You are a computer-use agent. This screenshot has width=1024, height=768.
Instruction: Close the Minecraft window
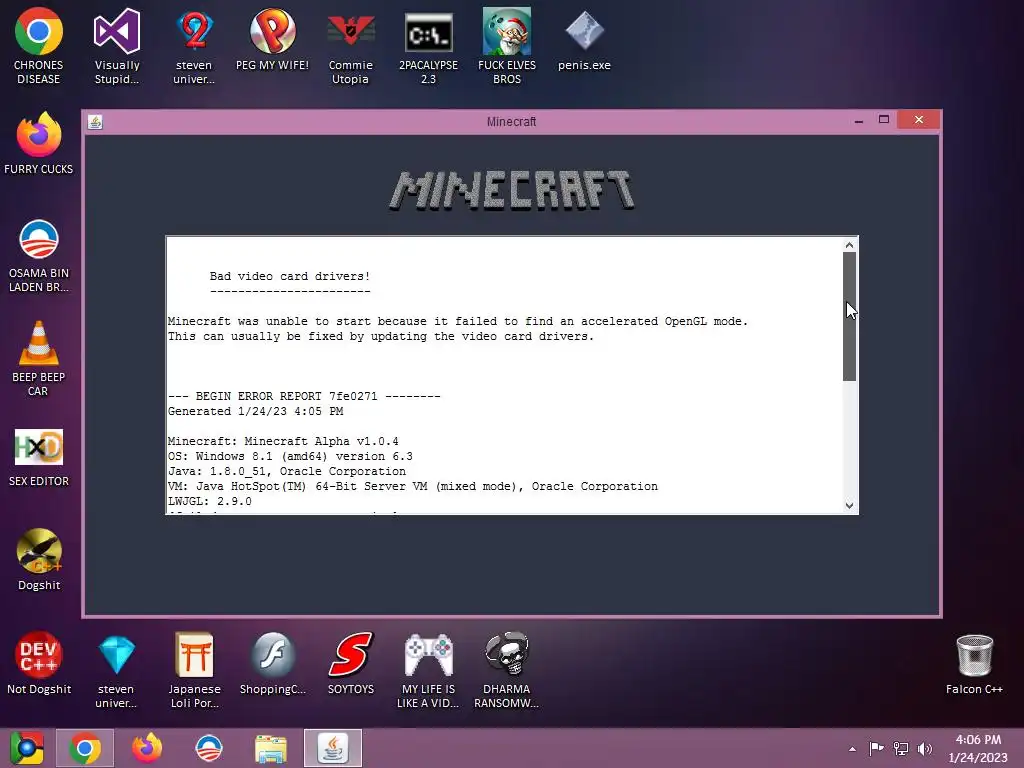click(x=919, y=120)
